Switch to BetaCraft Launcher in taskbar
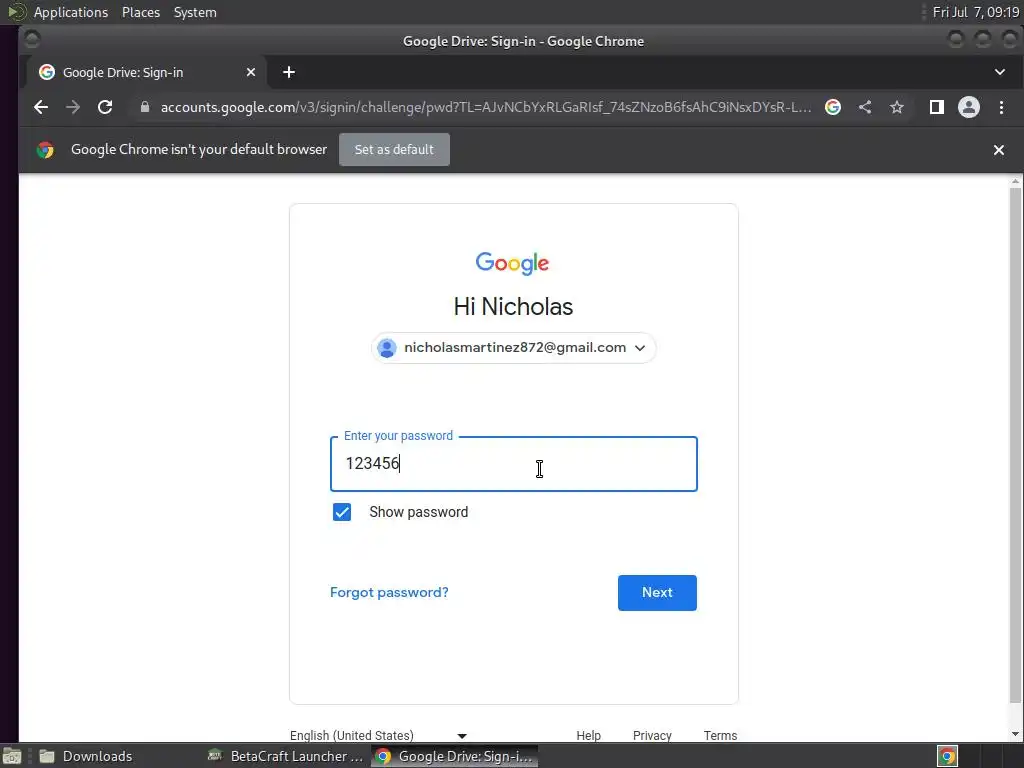The height and width of the screenshot is (768, 1024). 285,756
